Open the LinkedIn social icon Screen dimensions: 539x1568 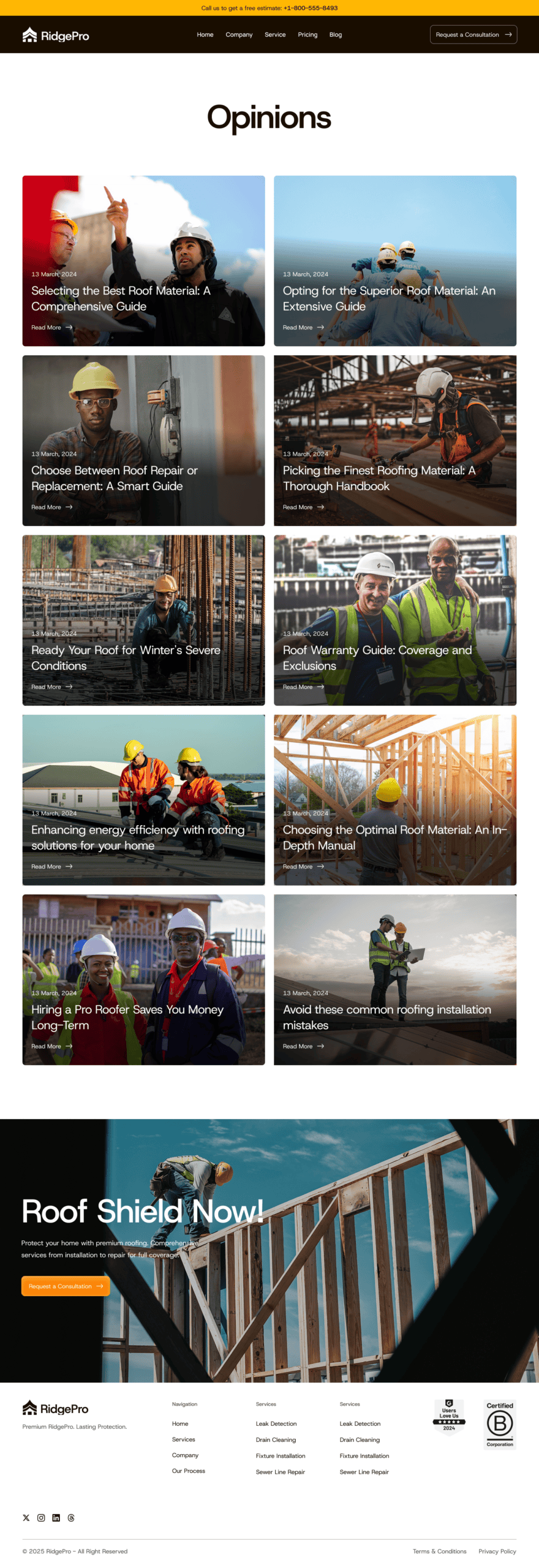tap(56, 1517)
